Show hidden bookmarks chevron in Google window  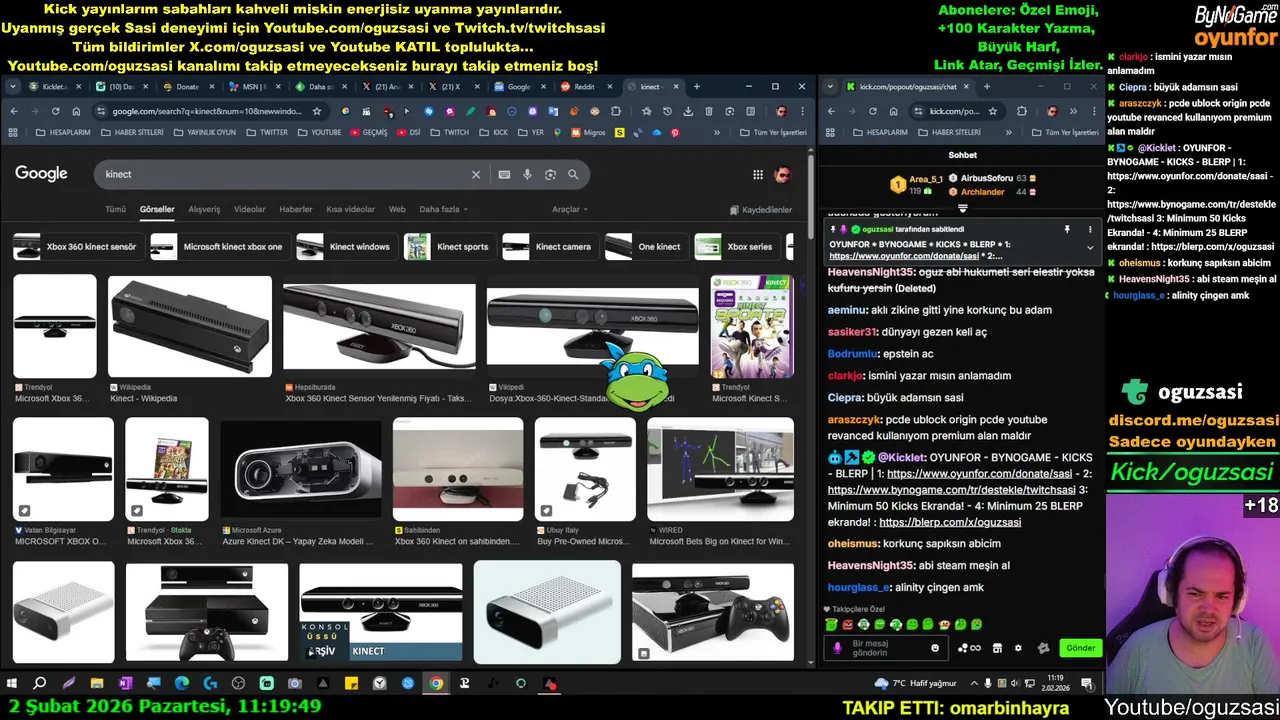[x=717, y=132]
